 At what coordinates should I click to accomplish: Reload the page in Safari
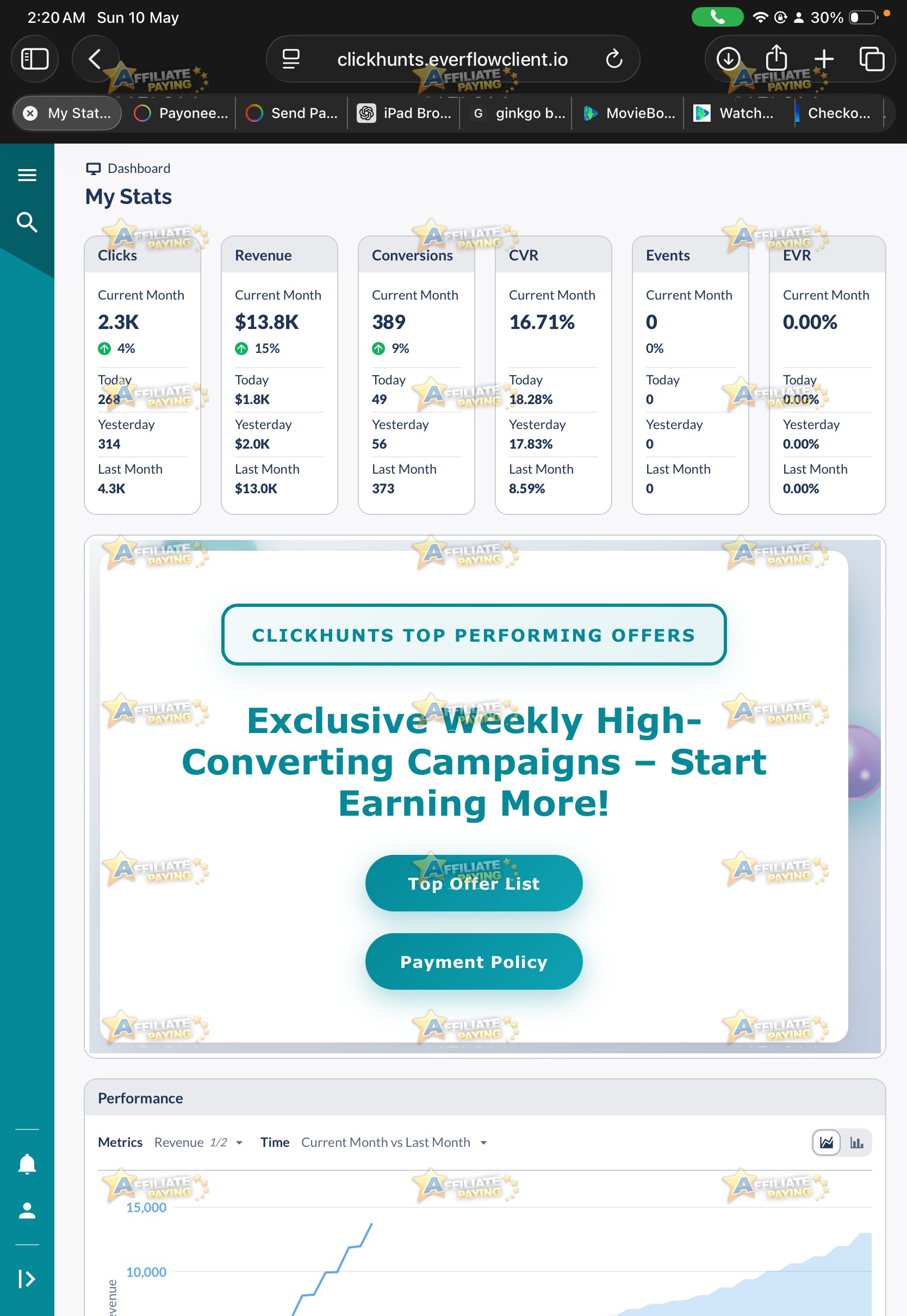click(x=614, y=59)
